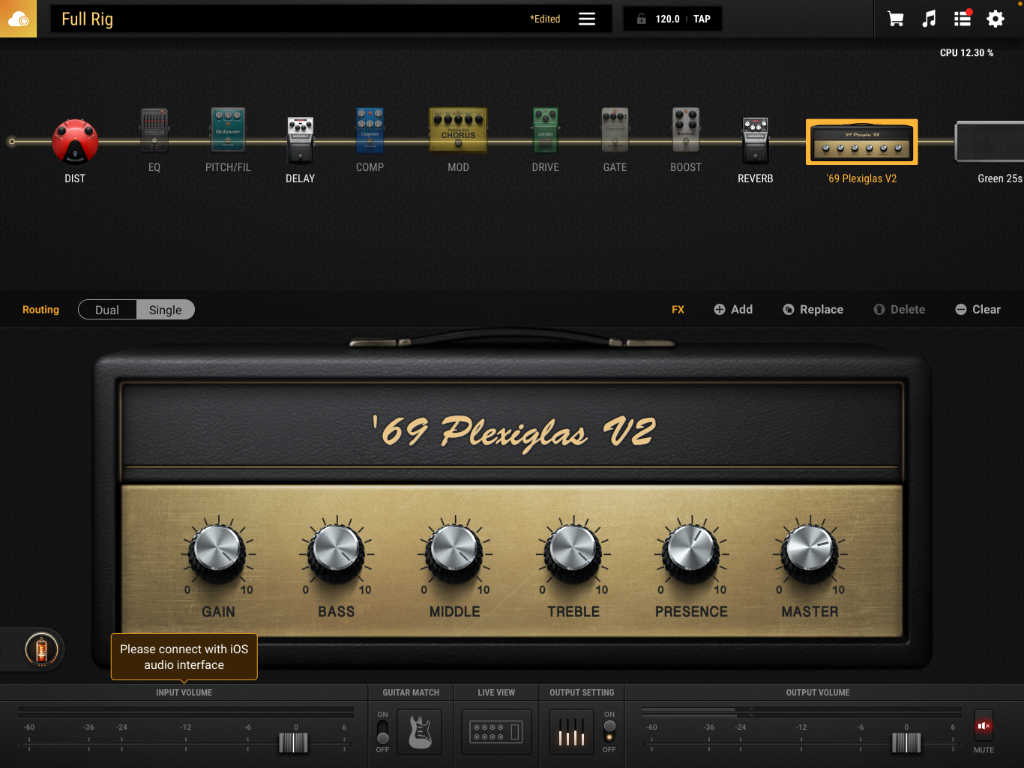Click the CPU 12.30 % readout
The width and height of the screenshot is (1024, 768).
coord(967,53)
